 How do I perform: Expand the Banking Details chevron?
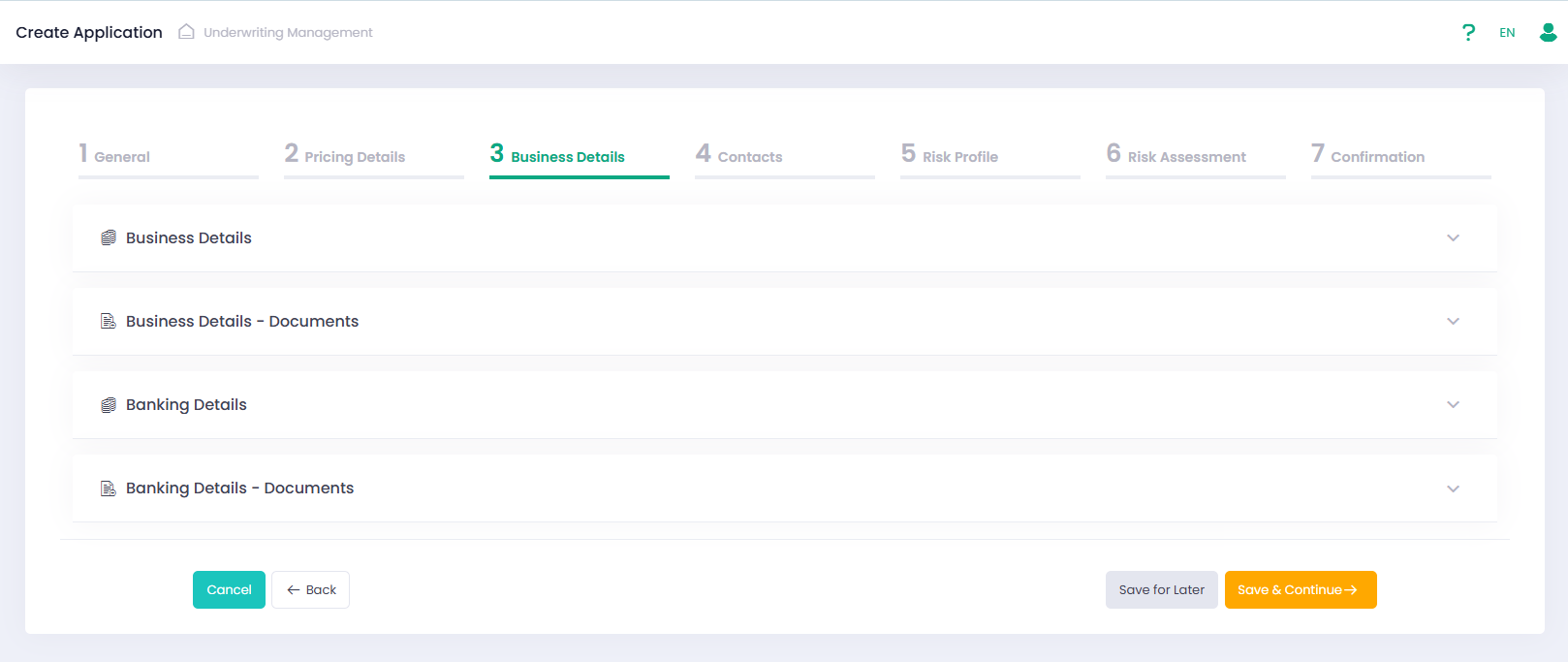[1453, 405]
